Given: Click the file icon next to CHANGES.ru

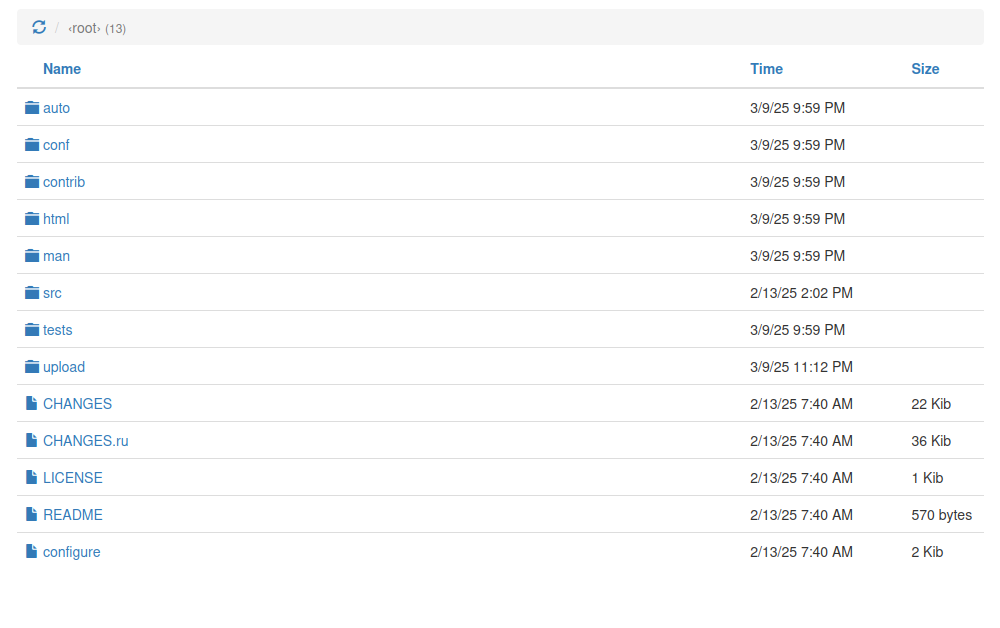Looking at the screenshot, I should click(x=32, y=441).
